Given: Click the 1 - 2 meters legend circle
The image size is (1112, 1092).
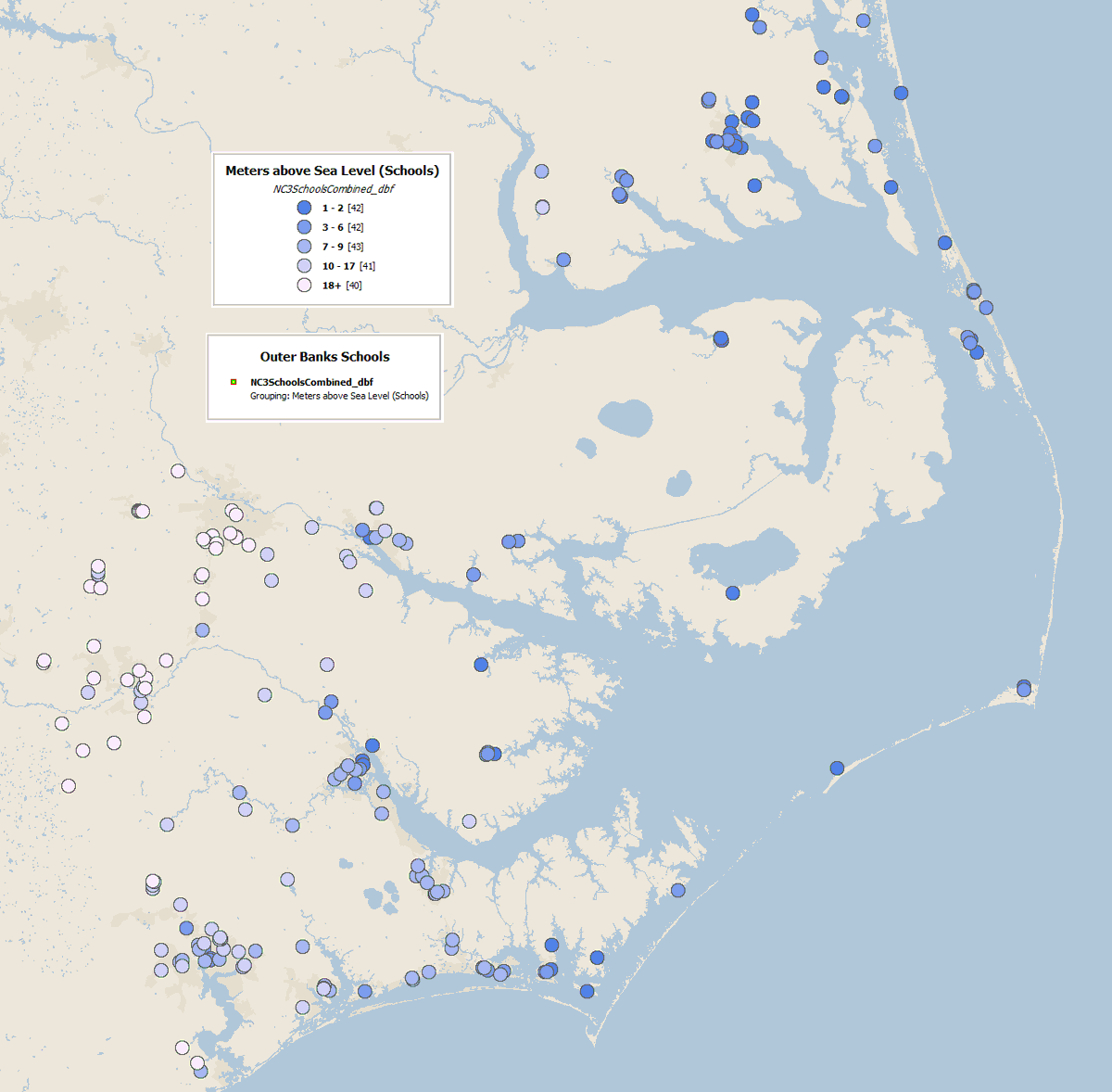Looking at the screenshot, I should coord(304,208).
